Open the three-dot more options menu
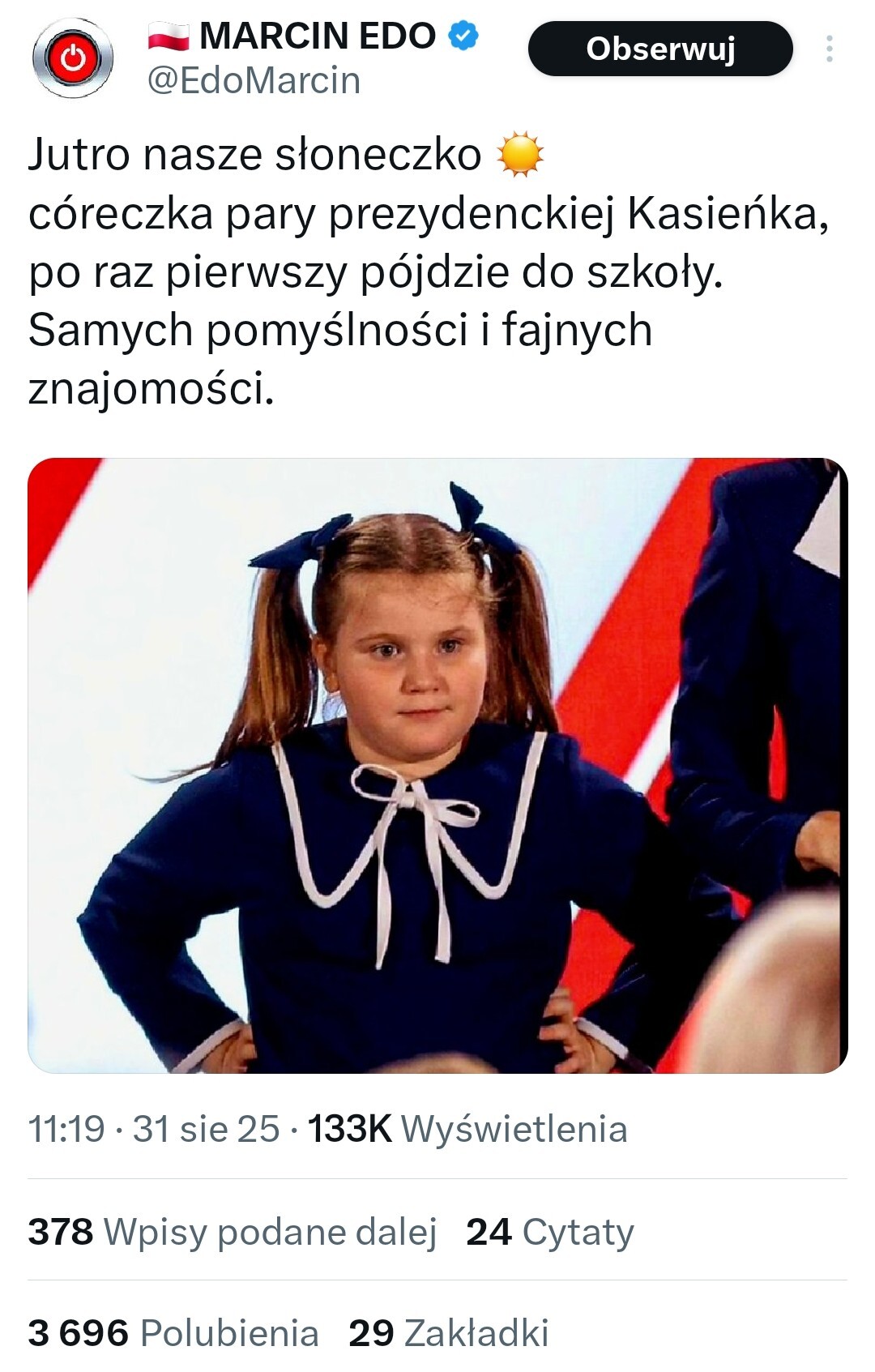 coord(829,49)
